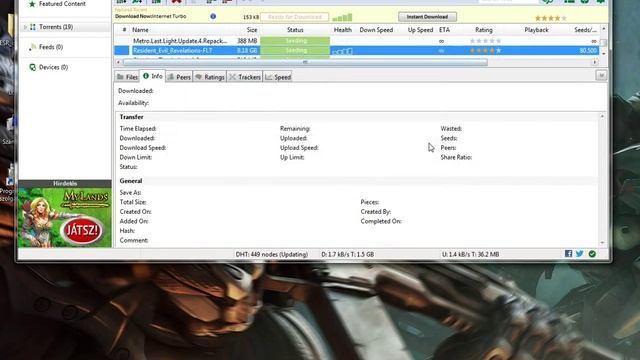
Task: Click the torrent list scroll-up arrow
Action: [x=603, y=29]
